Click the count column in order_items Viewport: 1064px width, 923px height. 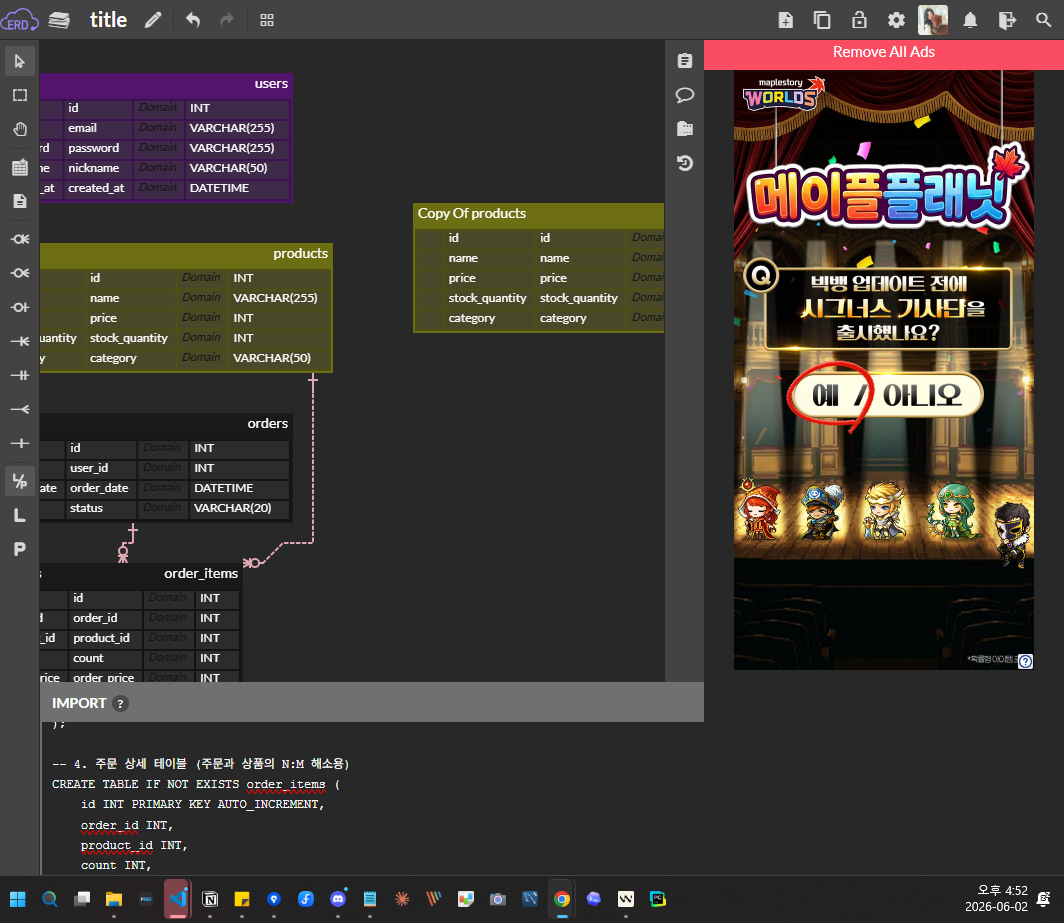(88, 658)
